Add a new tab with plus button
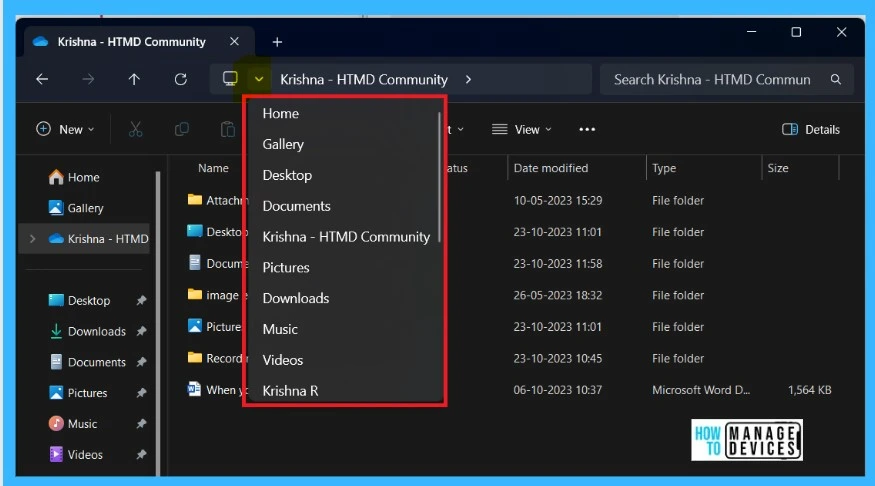 pyautogui.click(x=277, y=42)
